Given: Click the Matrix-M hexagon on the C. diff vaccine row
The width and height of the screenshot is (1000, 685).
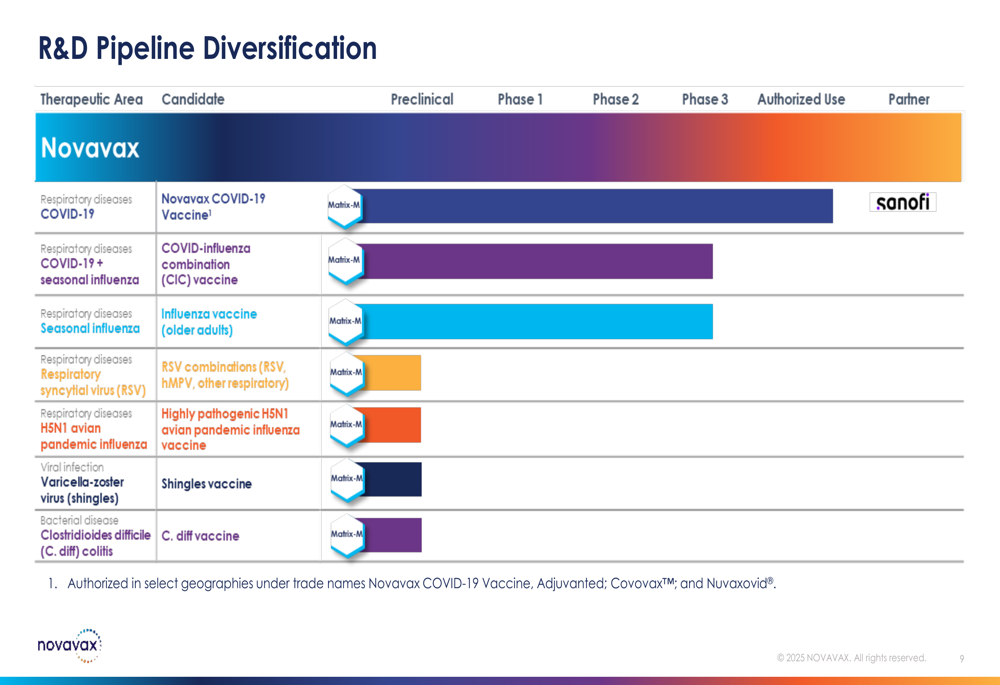Looking at the screenshot, I should 347,534.
